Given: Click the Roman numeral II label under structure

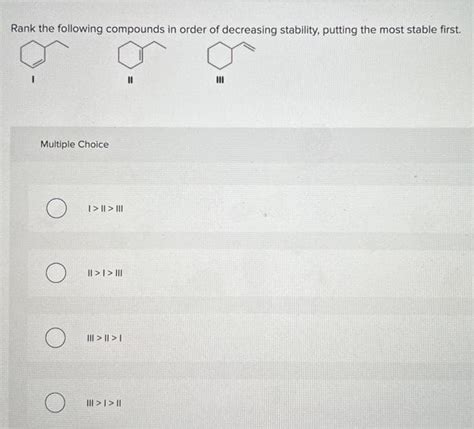Looking at the screenshot, I should click(x=131, y=80).
